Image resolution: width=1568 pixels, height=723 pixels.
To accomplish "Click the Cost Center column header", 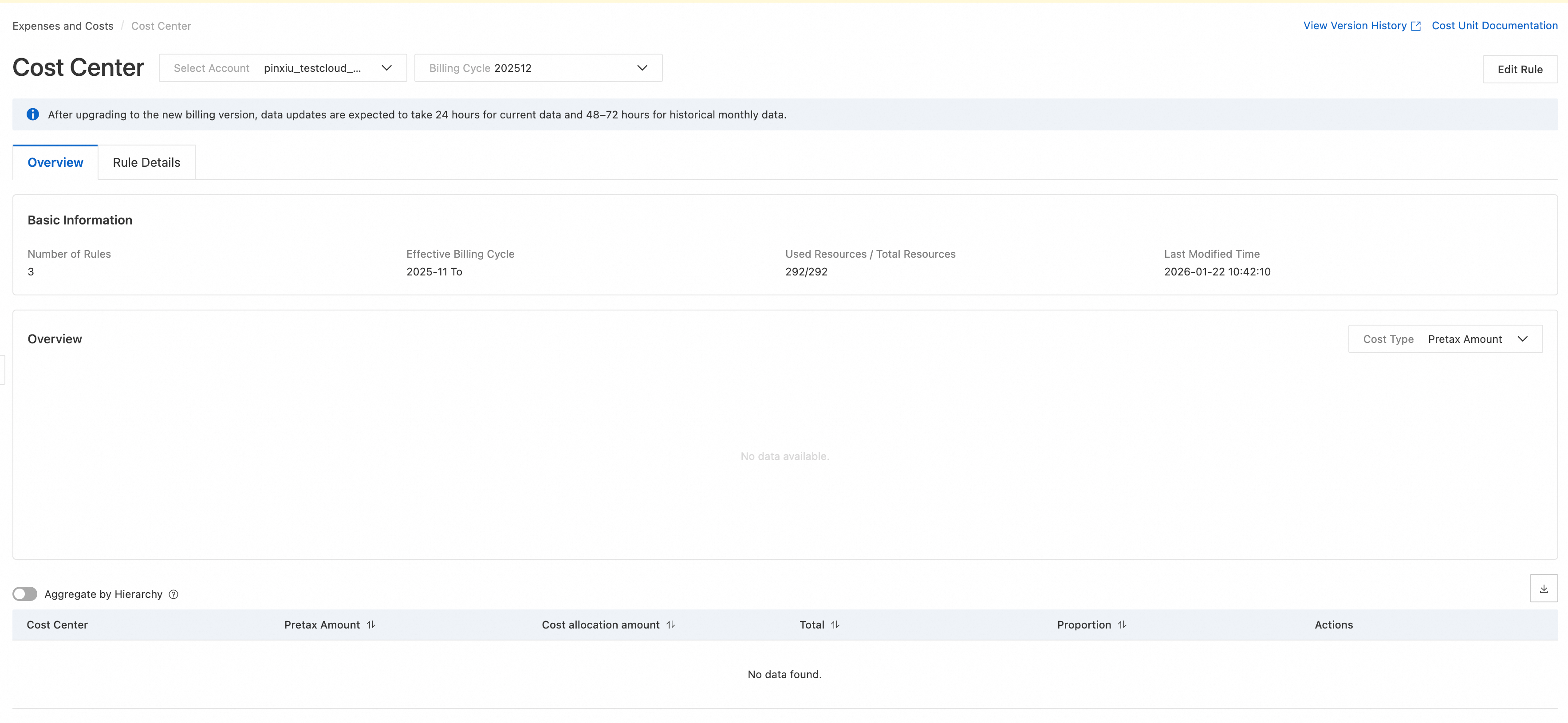I will (x=57, y=625).
